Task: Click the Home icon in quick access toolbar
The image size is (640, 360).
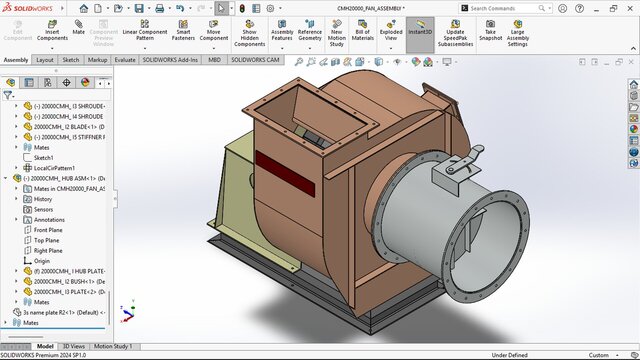Action: click(x=84, y=8)
